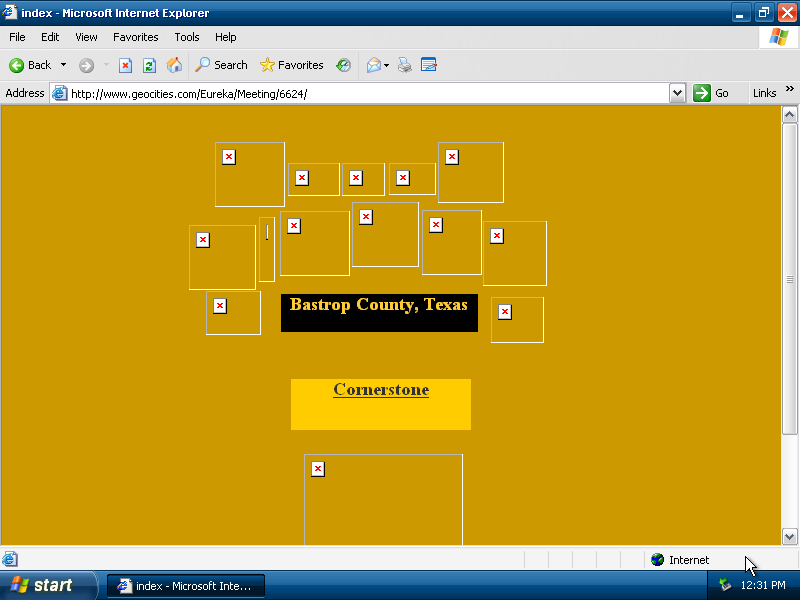The width and height of the screenshot is (800, 600).
Task: Click the status bar page icon
Action: click(x=10, y=559)
